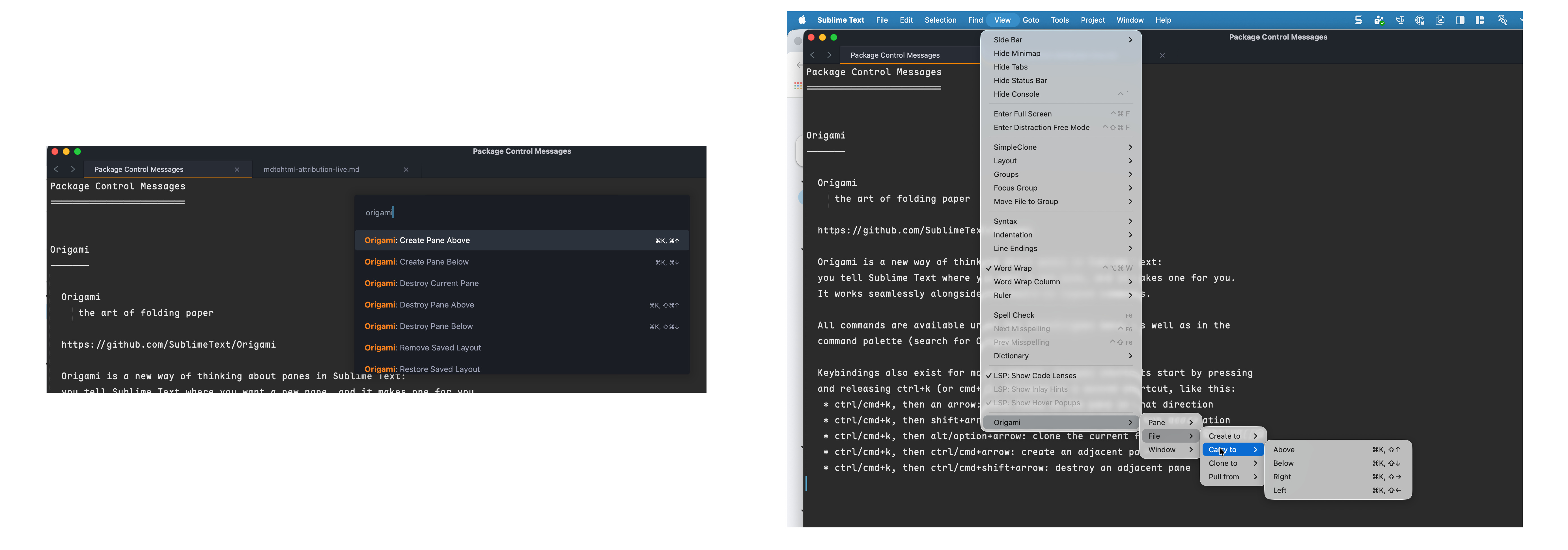
Task: Click Hide Tabs in View menu
Action: 1060,67
